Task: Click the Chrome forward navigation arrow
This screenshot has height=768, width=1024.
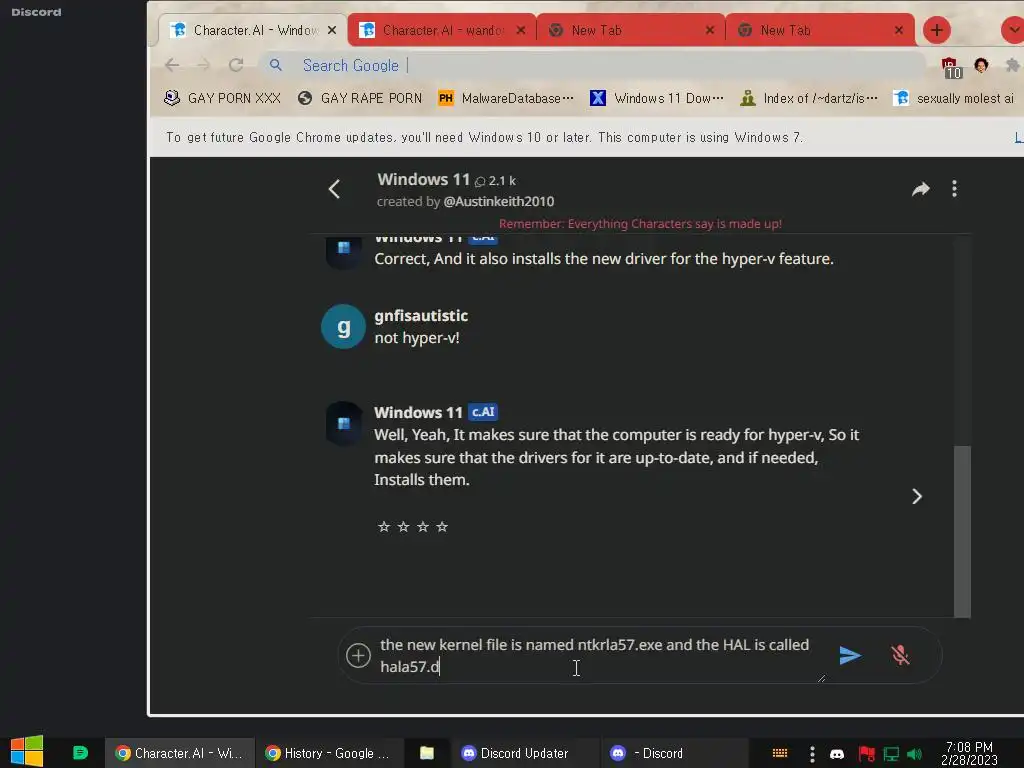Action: 204,65
